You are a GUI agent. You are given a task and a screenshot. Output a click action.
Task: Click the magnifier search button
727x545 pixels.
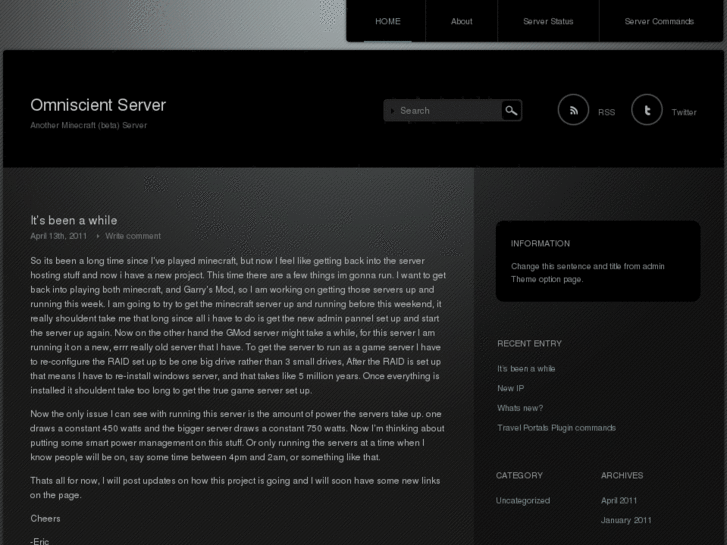click(x=511, y=110)
